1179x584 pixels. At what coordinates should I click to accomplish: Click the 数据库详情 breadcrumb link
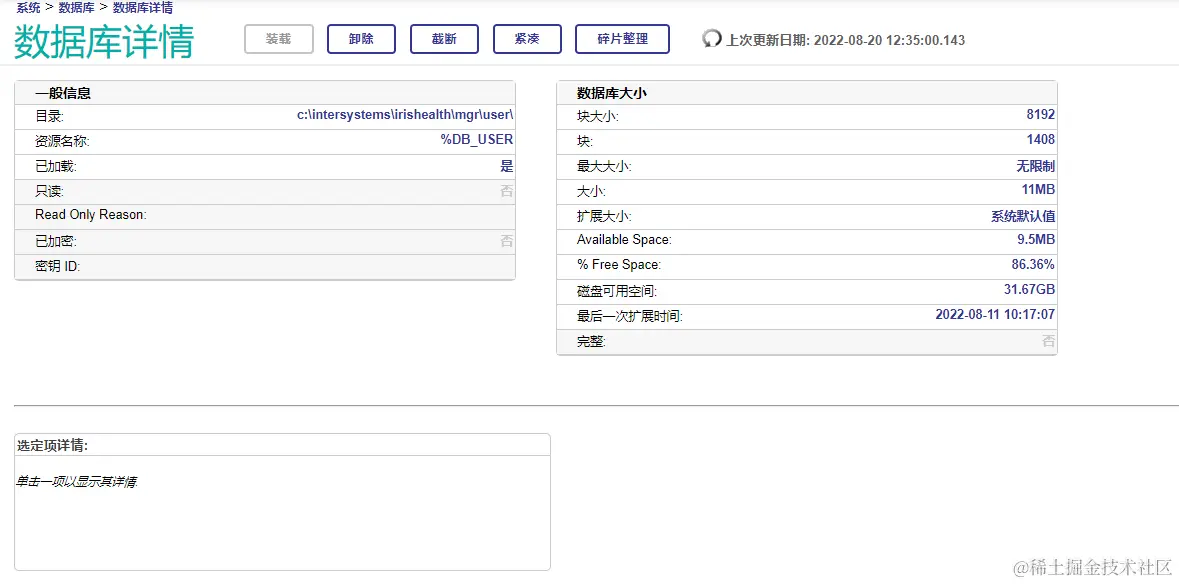pos(143,8)
